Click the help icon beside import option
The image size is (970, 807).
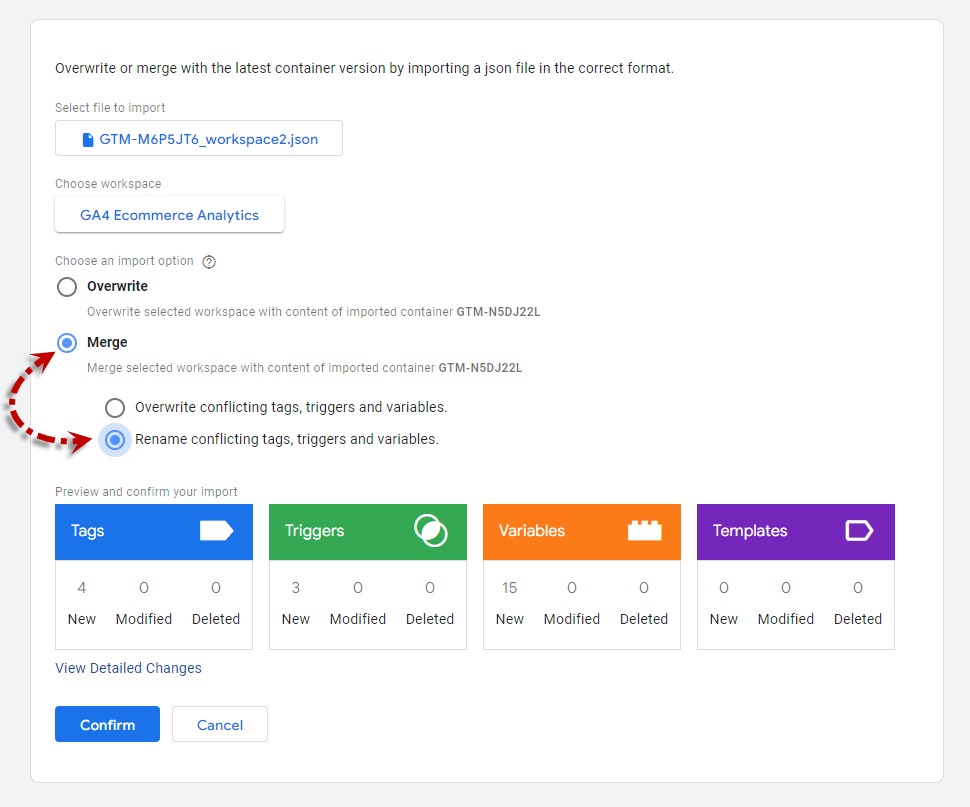[x=209, y=262]
